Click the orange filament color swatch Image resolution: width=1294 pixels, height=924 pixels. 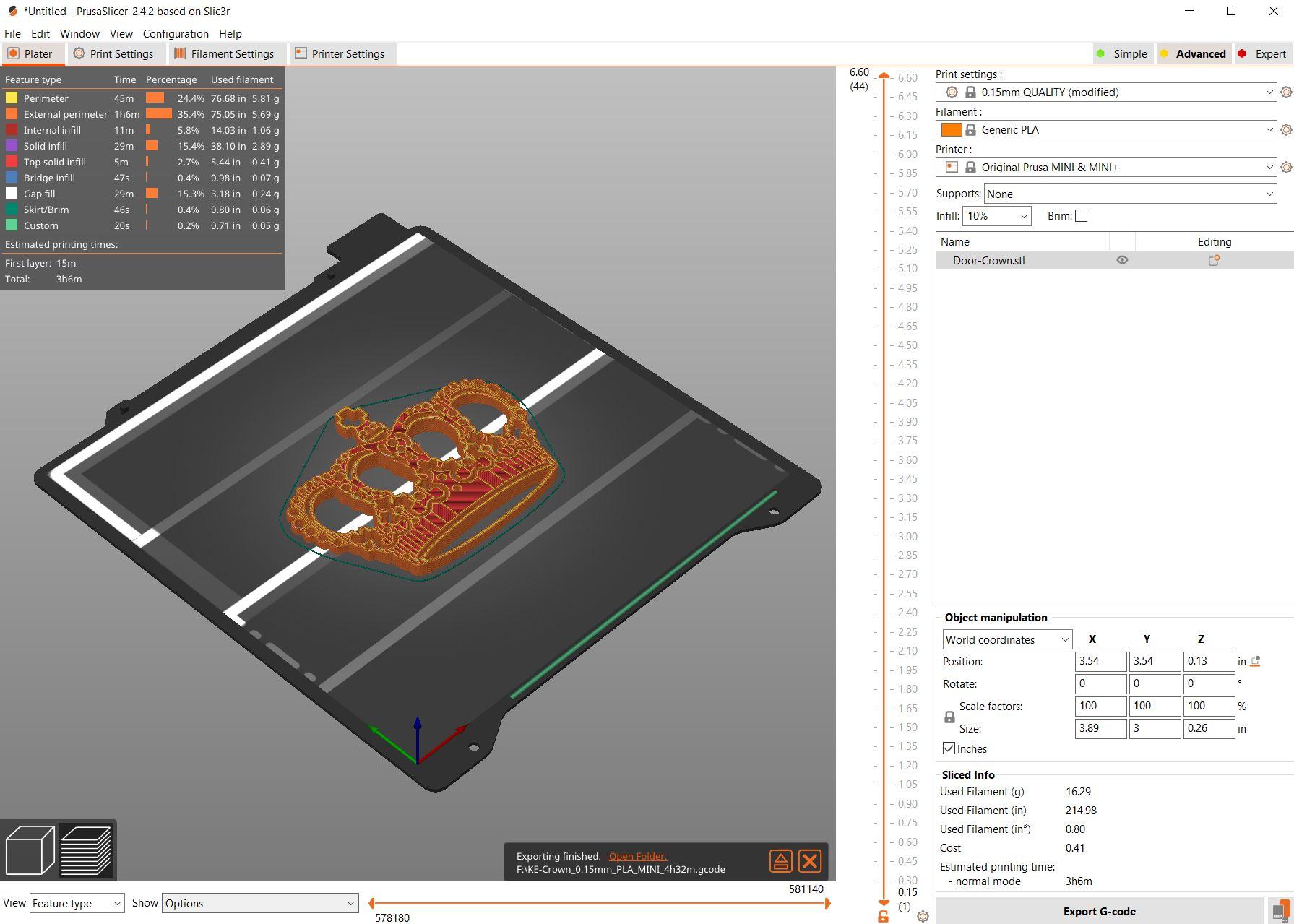tap(951, 130)
